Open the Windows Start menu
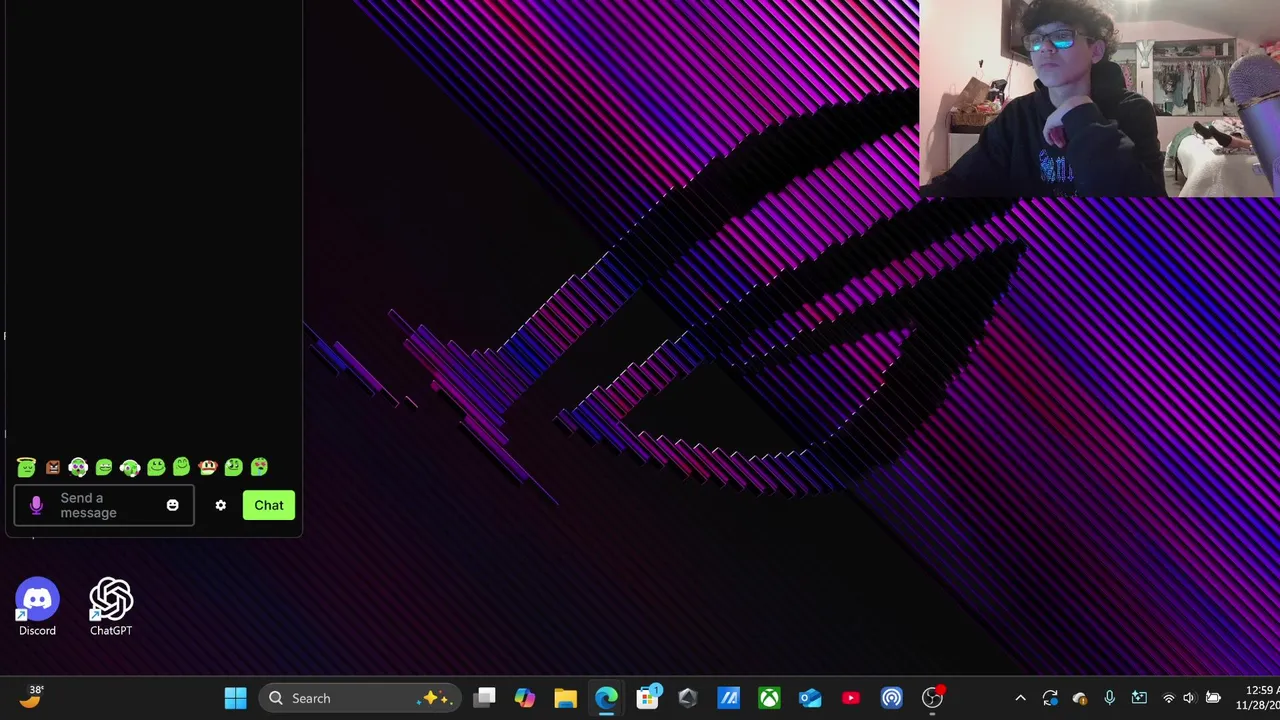Viewport: 1280px width, 720px height. pyautogui.click(x=236, y=698)
